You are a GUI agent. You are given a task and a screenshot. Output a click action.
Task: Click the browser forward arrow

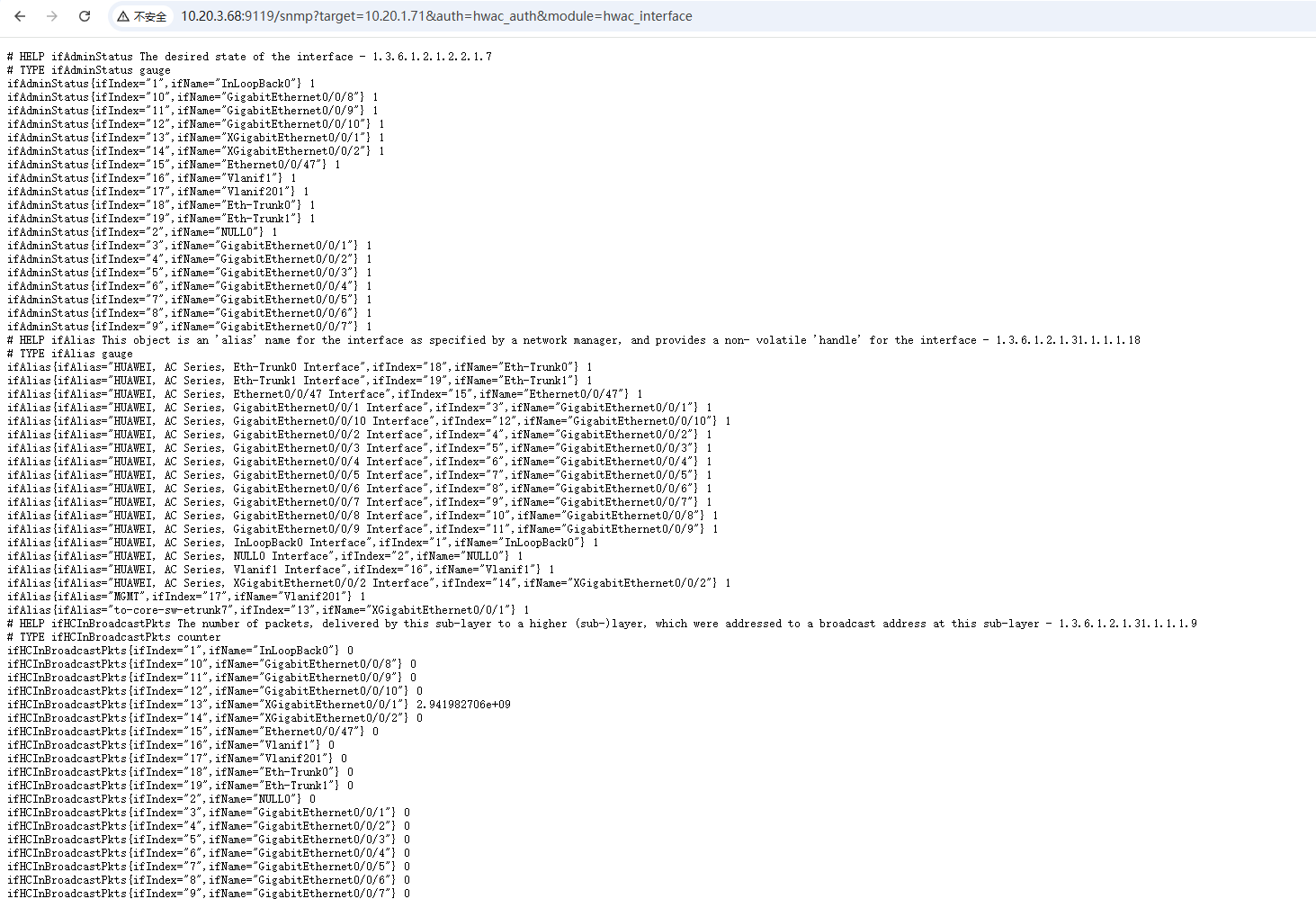[x=52, y=16]
